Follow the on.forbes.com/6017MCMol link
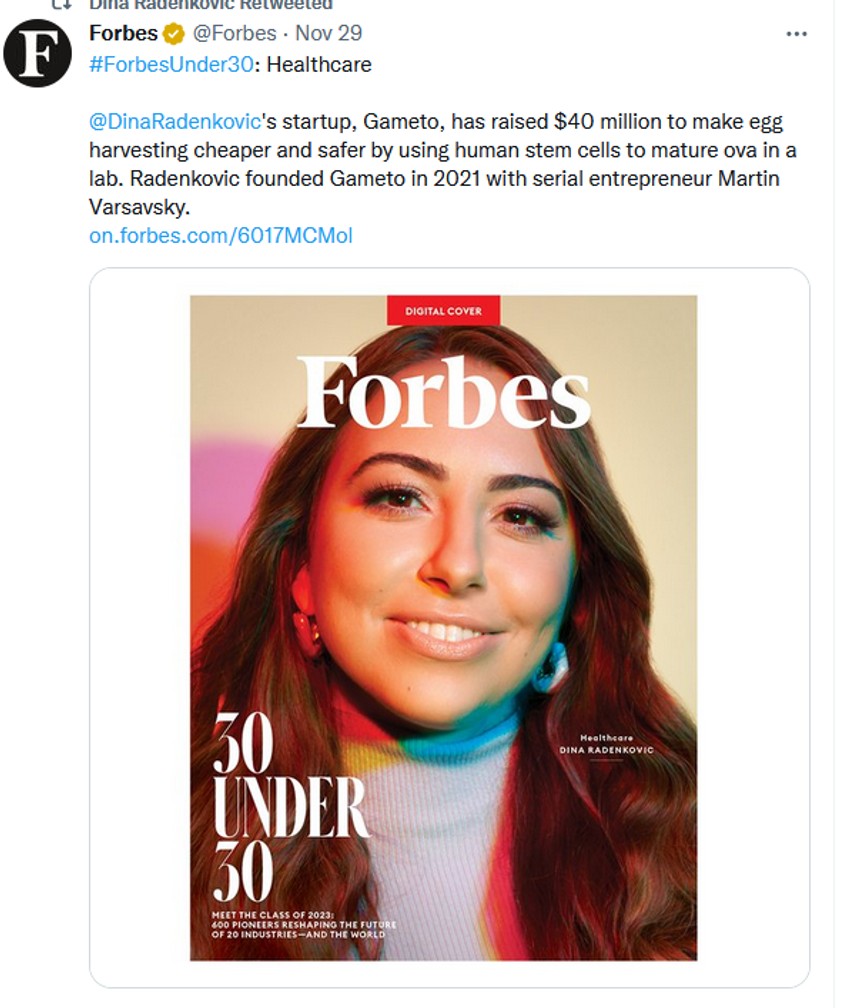 pos(220,236)
